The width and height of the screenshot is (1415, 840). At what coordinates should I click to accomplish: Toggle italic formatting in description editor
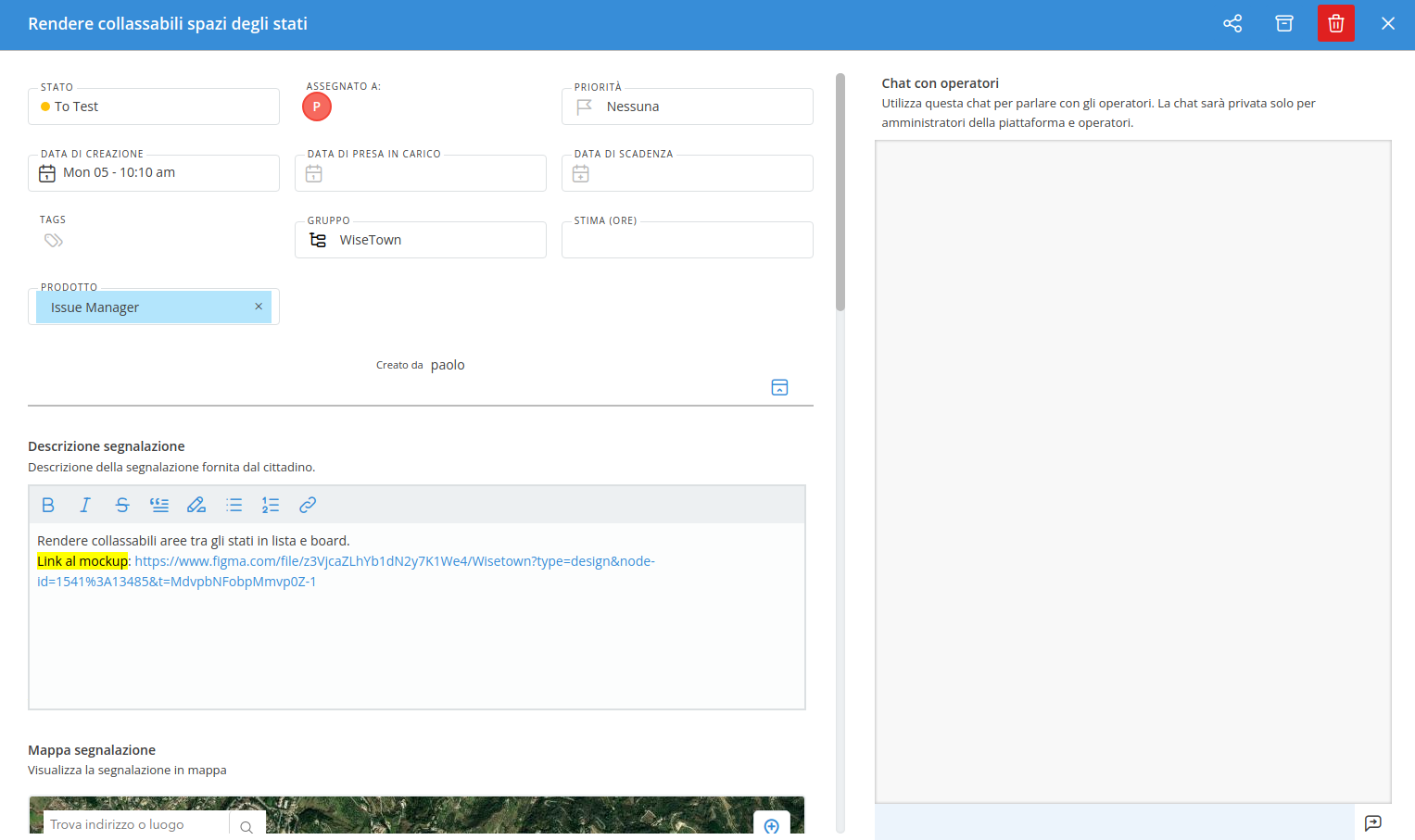coord(85,505)
